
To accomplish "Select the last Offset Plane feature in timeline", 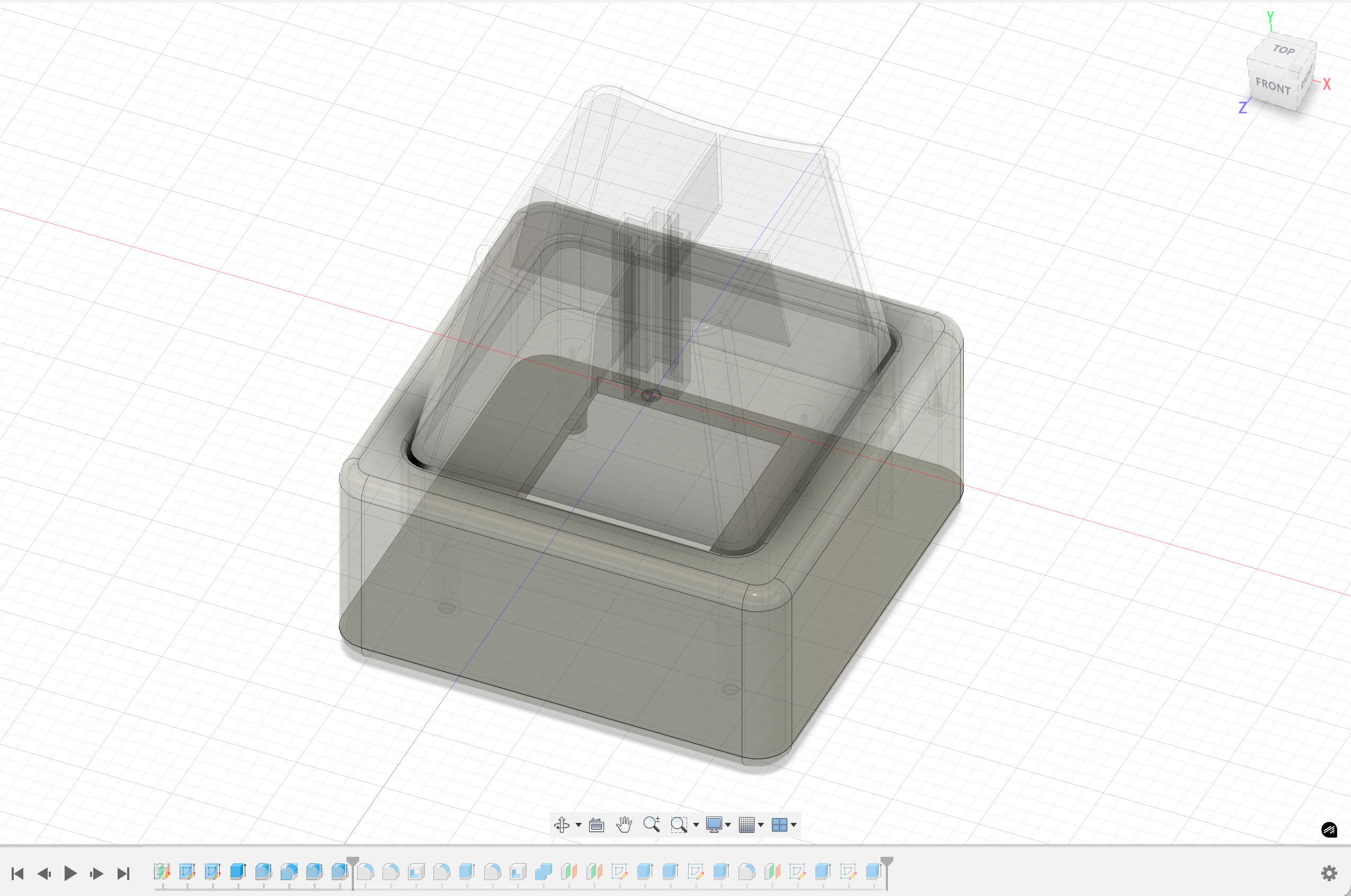I will point(772,872).
